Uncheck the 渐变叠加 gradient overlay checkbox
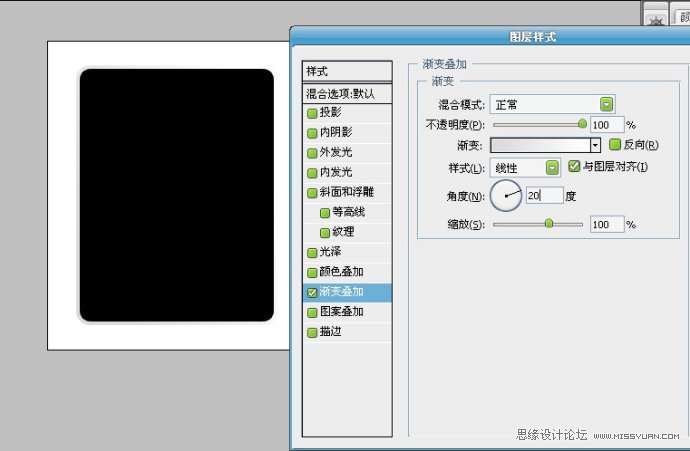Viewport: 690px width, 451px height. [312, 293]
